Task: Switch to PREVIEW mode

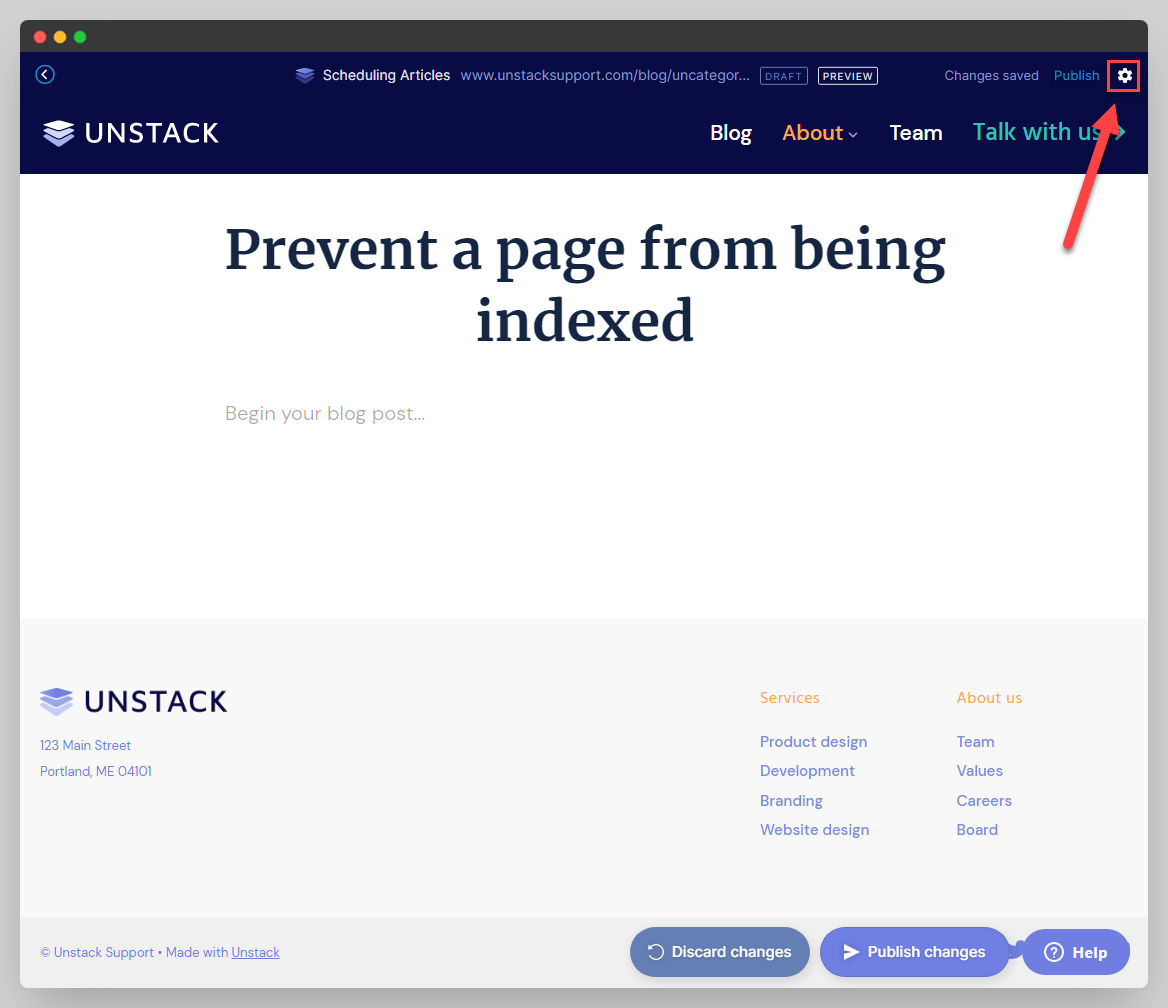Action: pyautogui.click(x=847, y=76)
